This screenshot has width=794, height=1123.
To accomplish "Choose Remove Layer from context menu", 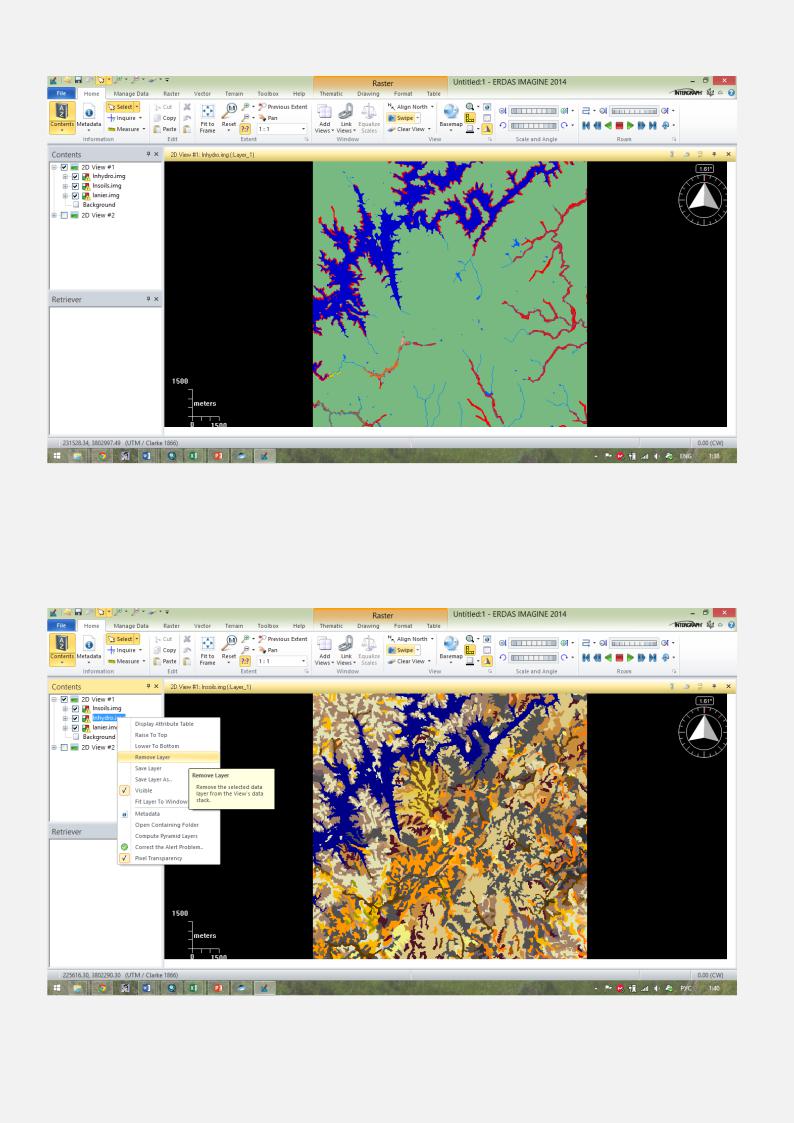I will click(169, 757).
